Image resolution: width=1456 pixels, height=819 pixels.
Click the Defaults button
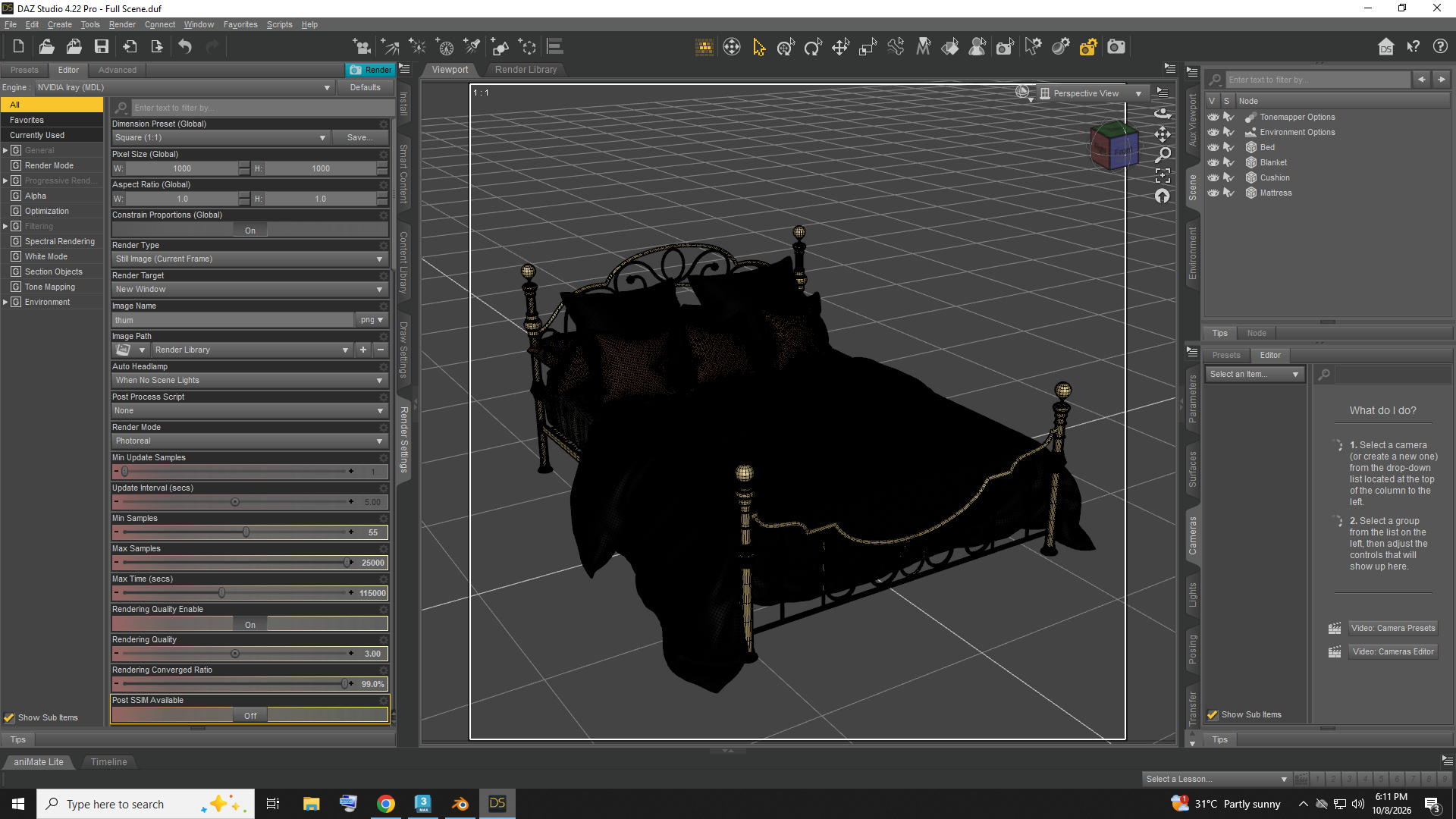[x=365, y=87]
